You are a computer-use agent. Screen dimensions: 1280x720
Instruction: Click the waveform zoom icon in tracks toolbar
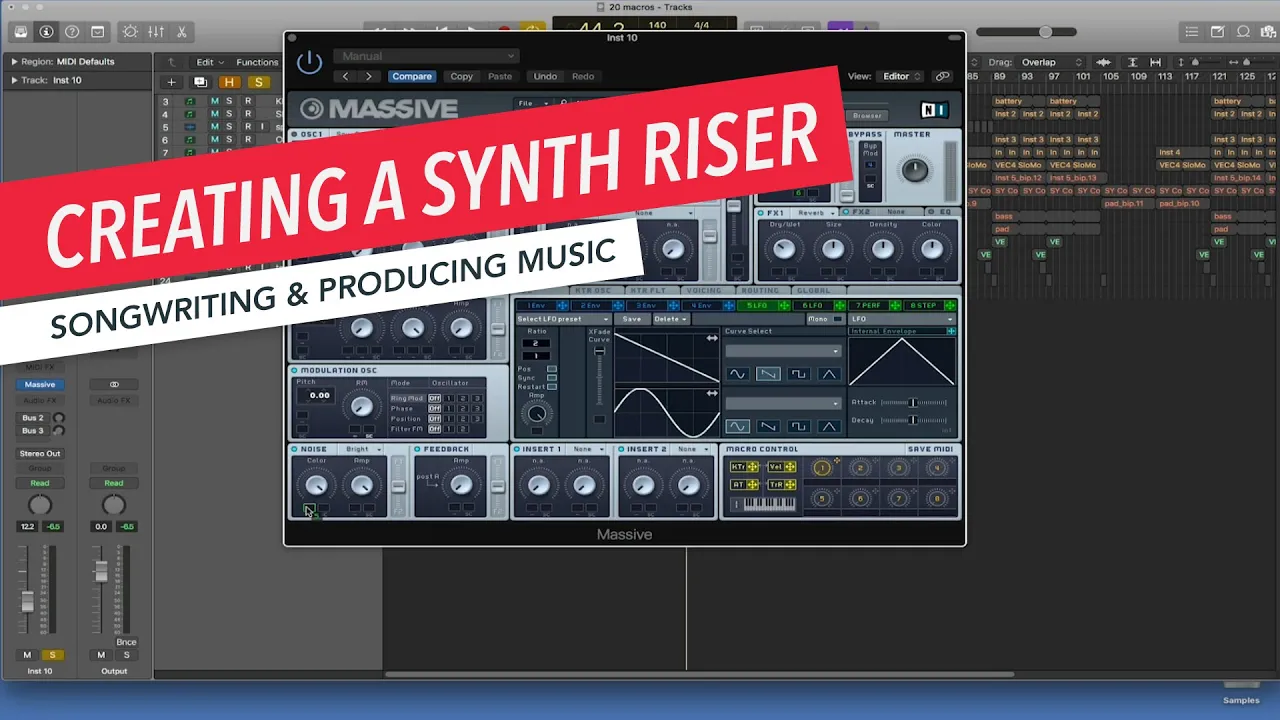(x=1106, y=62)
